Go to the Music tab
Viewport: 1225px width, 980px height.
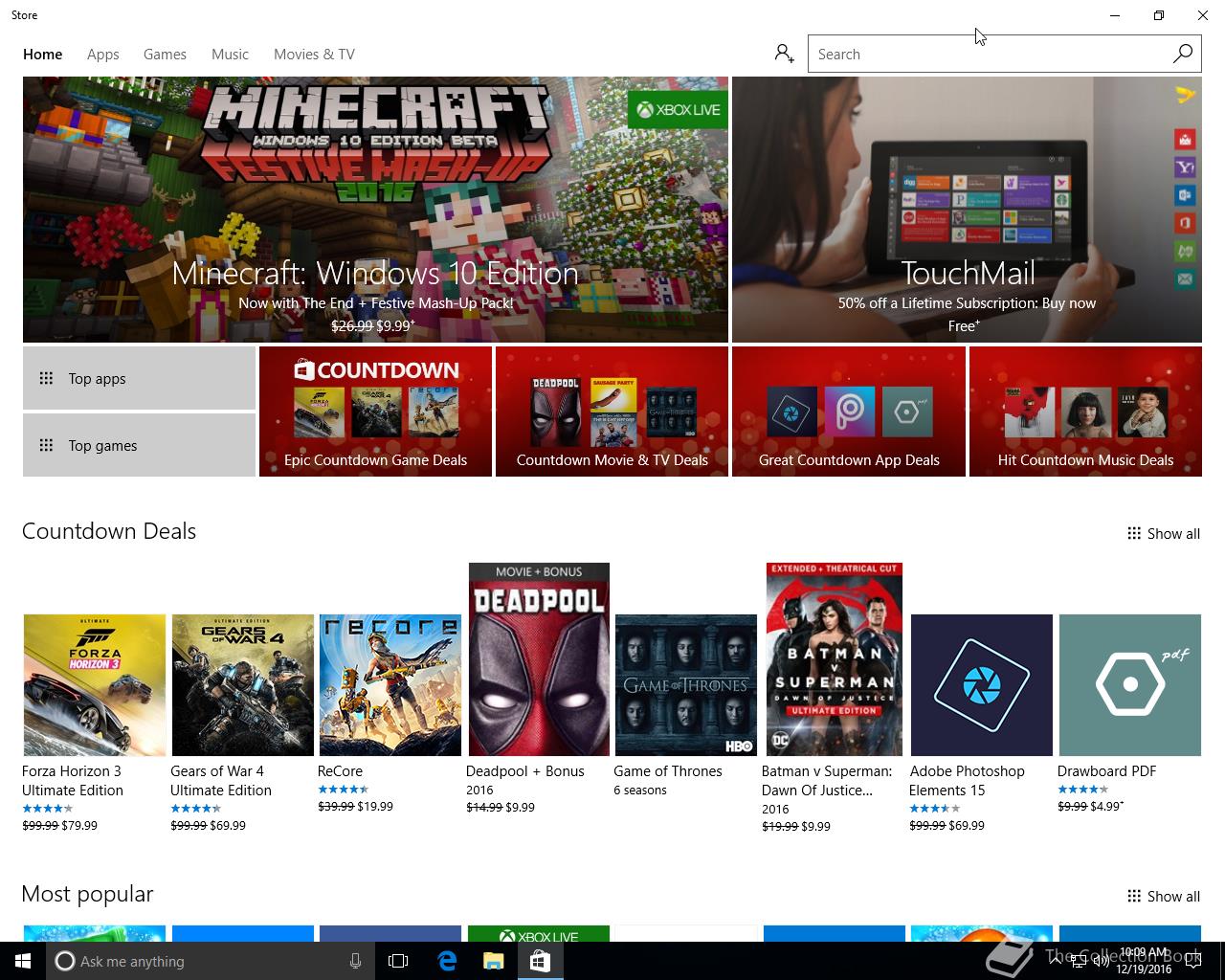pyautogui.click(x=230, y=55)
